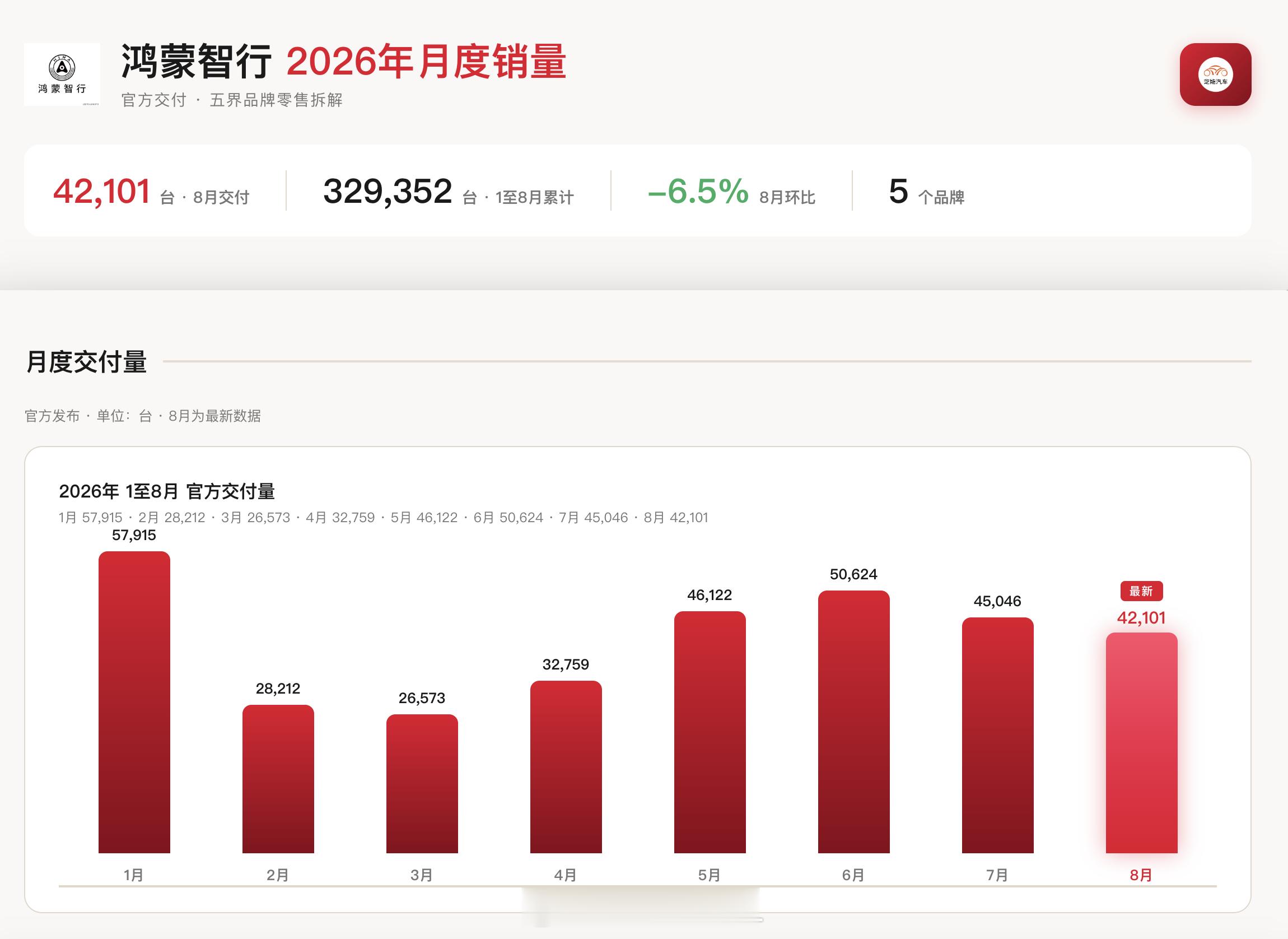Click the 最新 badge above August
1288x939 pixels.
tap(1141, 591)
